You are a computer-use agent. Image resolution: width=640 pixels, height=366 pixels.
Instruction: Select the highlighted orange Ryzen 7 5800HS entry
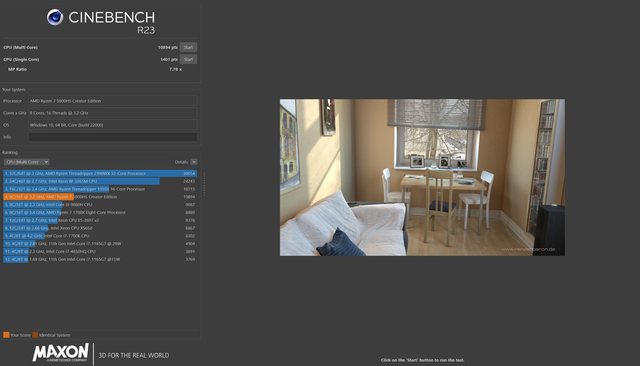pos(100,197)
